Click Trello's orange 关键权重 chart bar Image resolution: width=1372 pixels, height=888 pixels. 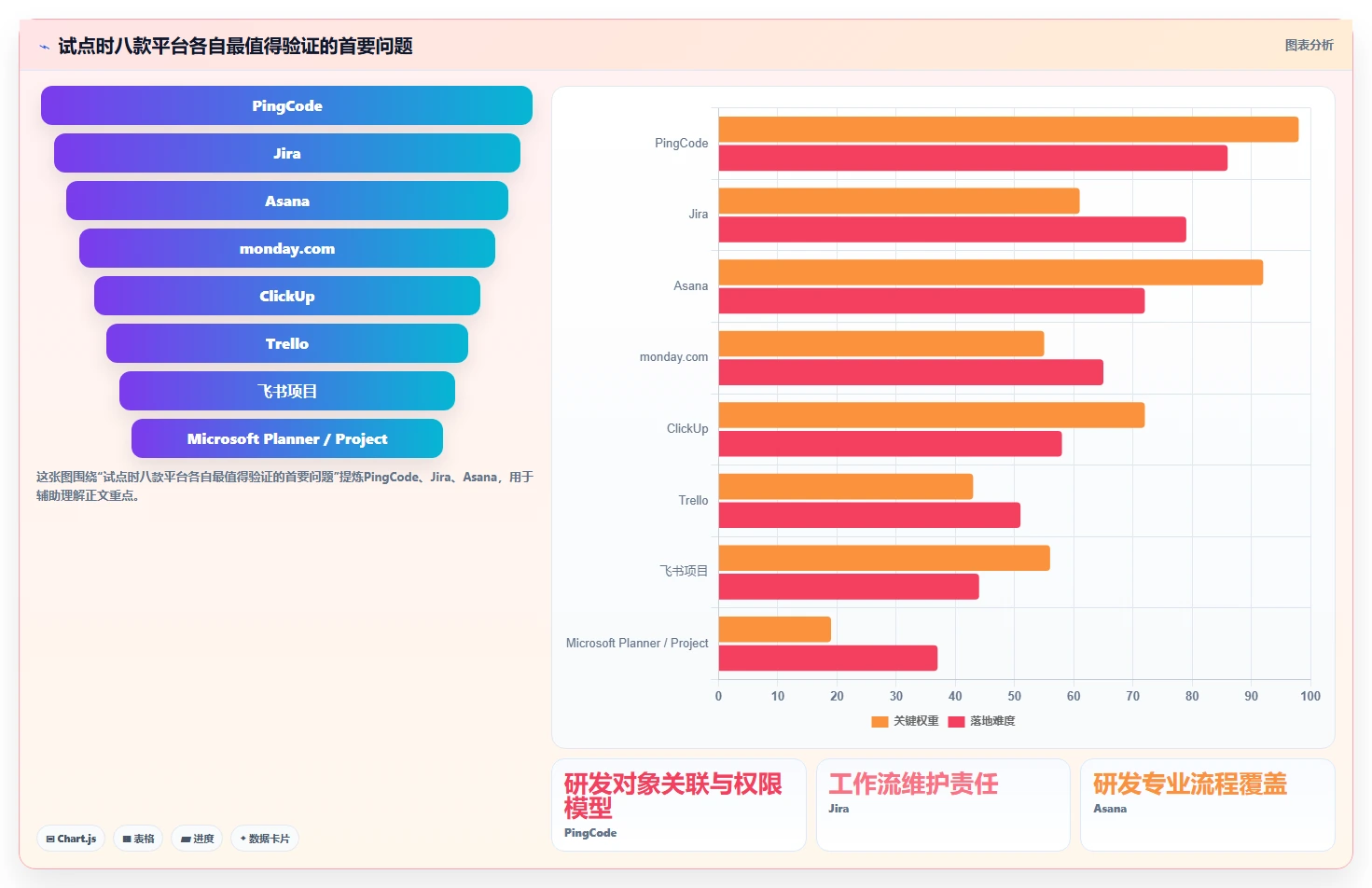pos(846,486)
